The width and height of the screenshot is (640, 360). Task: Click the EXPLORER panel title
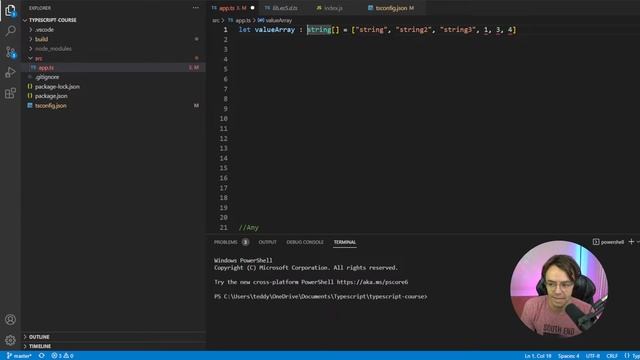tap(40, 8)
